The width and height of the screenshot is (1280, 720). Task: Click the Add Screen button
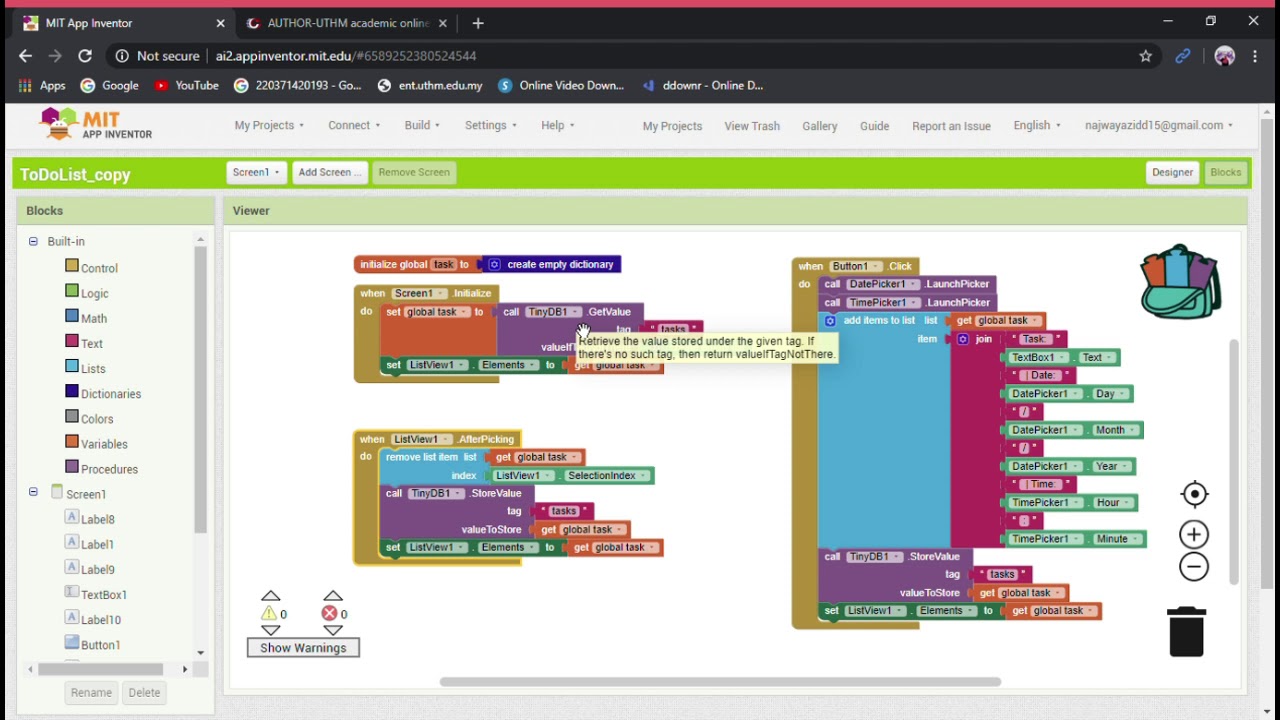coord(330,172)
